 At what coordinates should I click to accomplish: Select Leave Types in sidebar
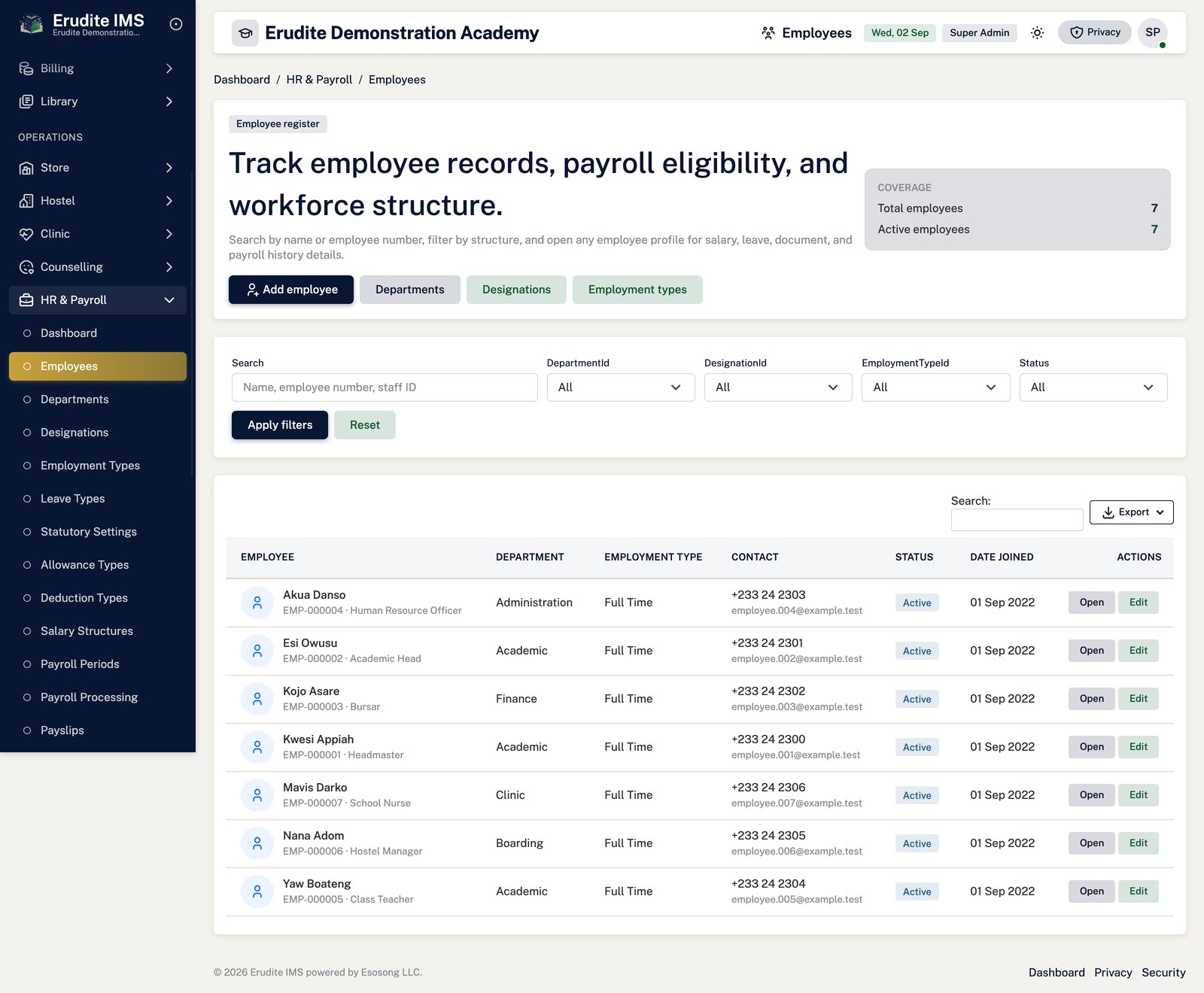98,499
